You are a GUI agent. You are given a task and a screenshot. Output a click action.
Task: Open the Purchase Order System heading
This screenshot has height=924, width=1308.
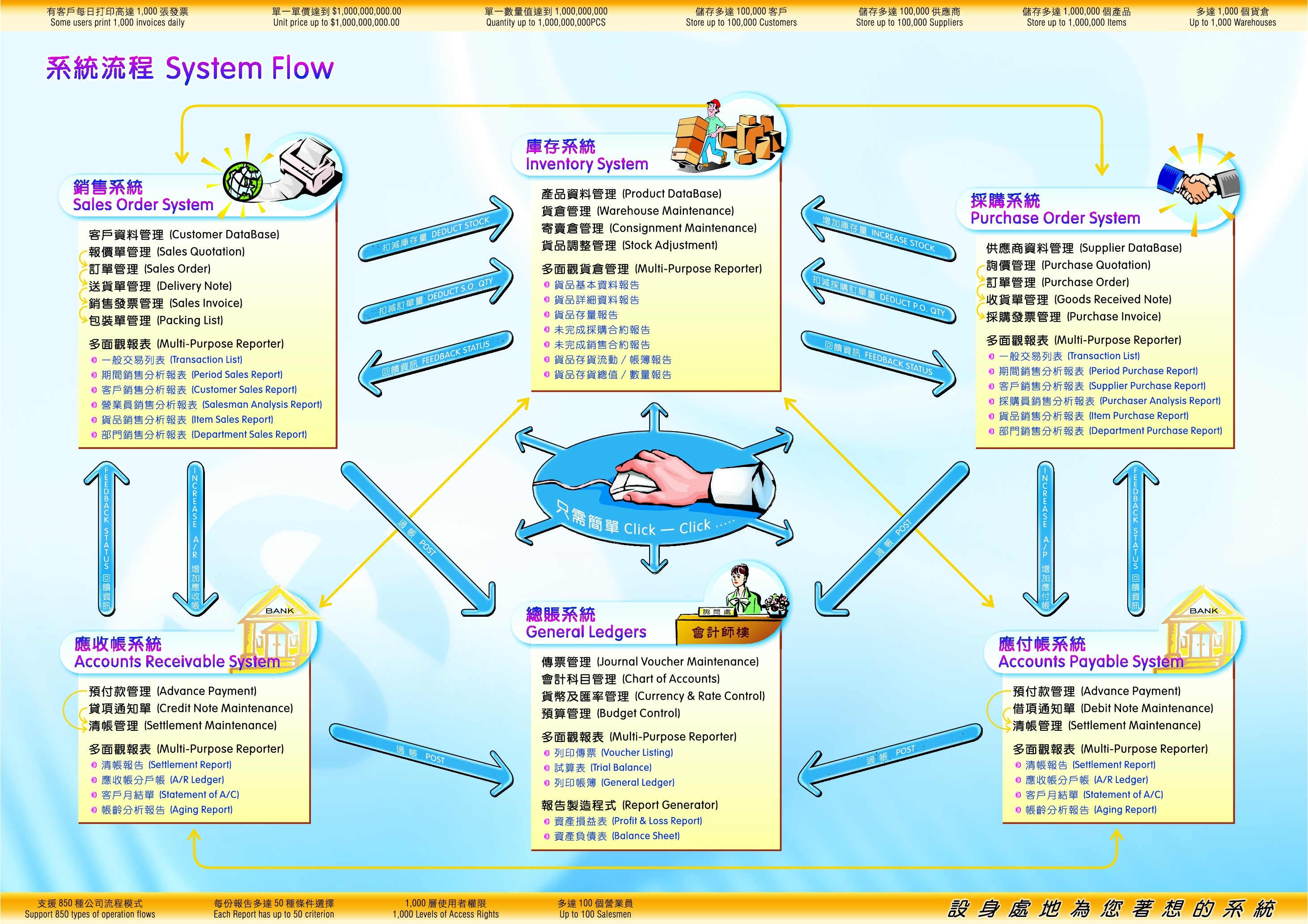(1055, 210)
